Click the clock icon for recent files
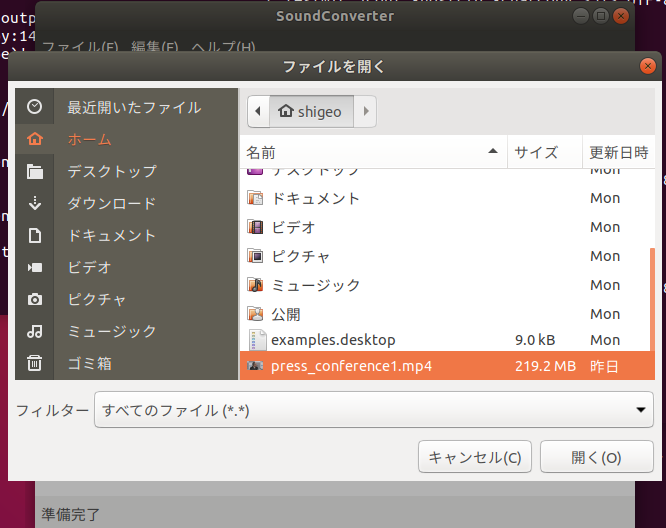 click(x=34, y=107)
